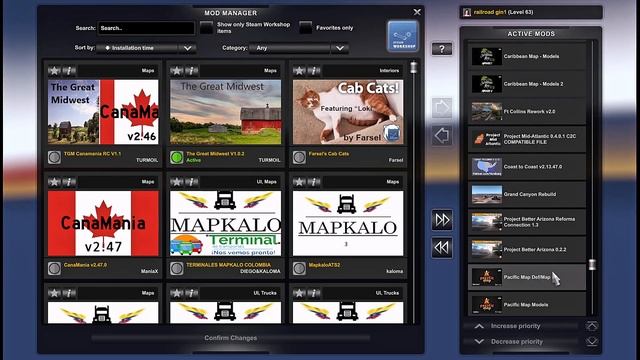Toggle Terminales Mapkalo Colombia activation

[x=177, y=268]
